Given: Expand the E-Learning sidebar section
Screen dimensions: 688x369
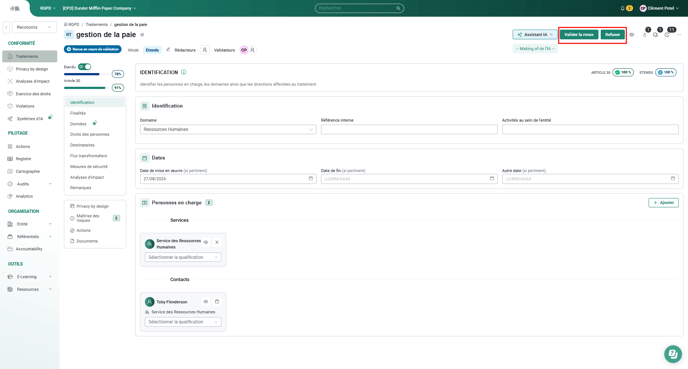Looking at the screenshot, I should pos(29,277).
